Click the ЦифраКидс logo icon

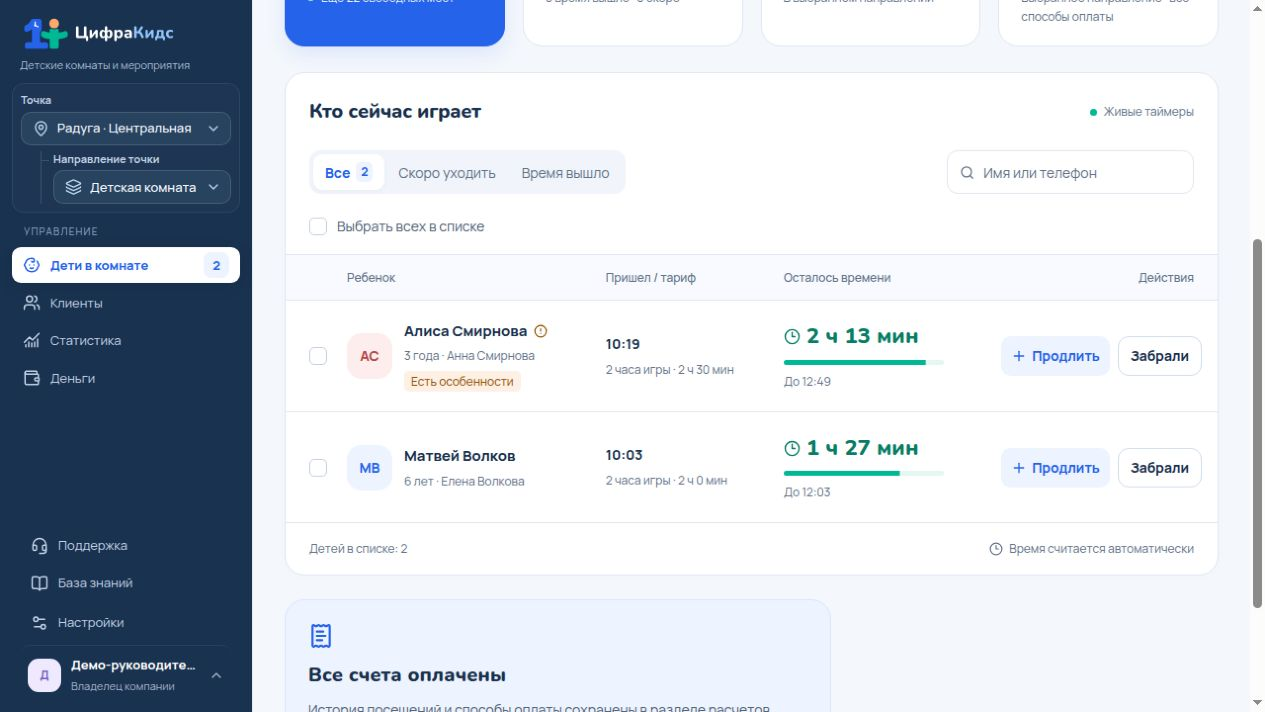(x=45, y=34)
